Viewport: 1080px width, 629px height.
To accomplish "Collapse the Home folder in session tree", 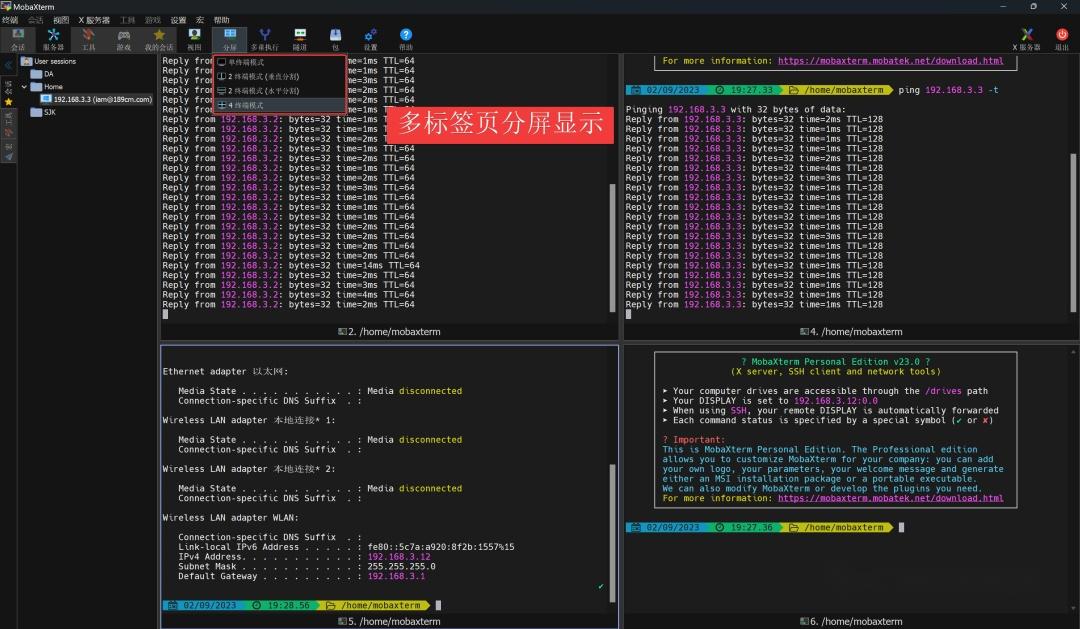I will 22,86.
